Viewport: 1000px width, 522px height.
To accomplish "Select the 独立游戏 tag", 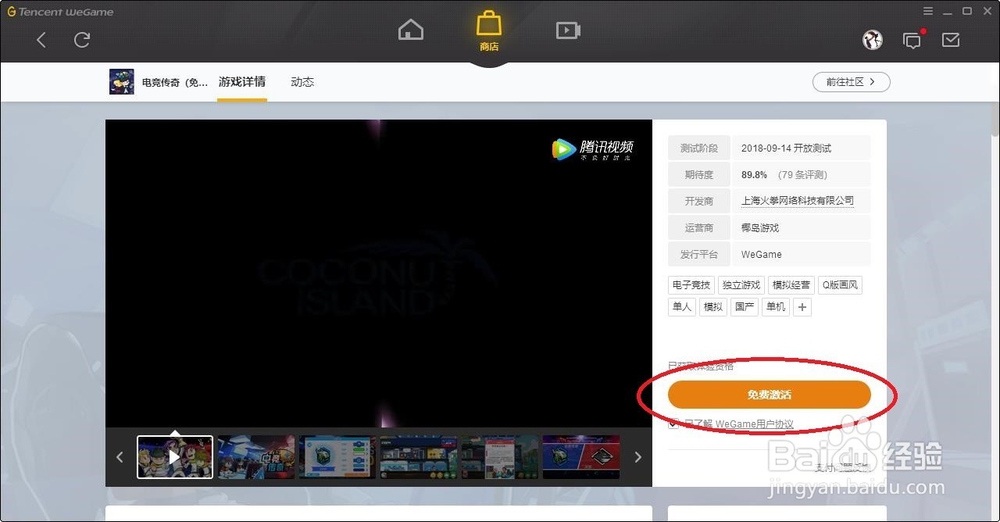I will [741, 285].
